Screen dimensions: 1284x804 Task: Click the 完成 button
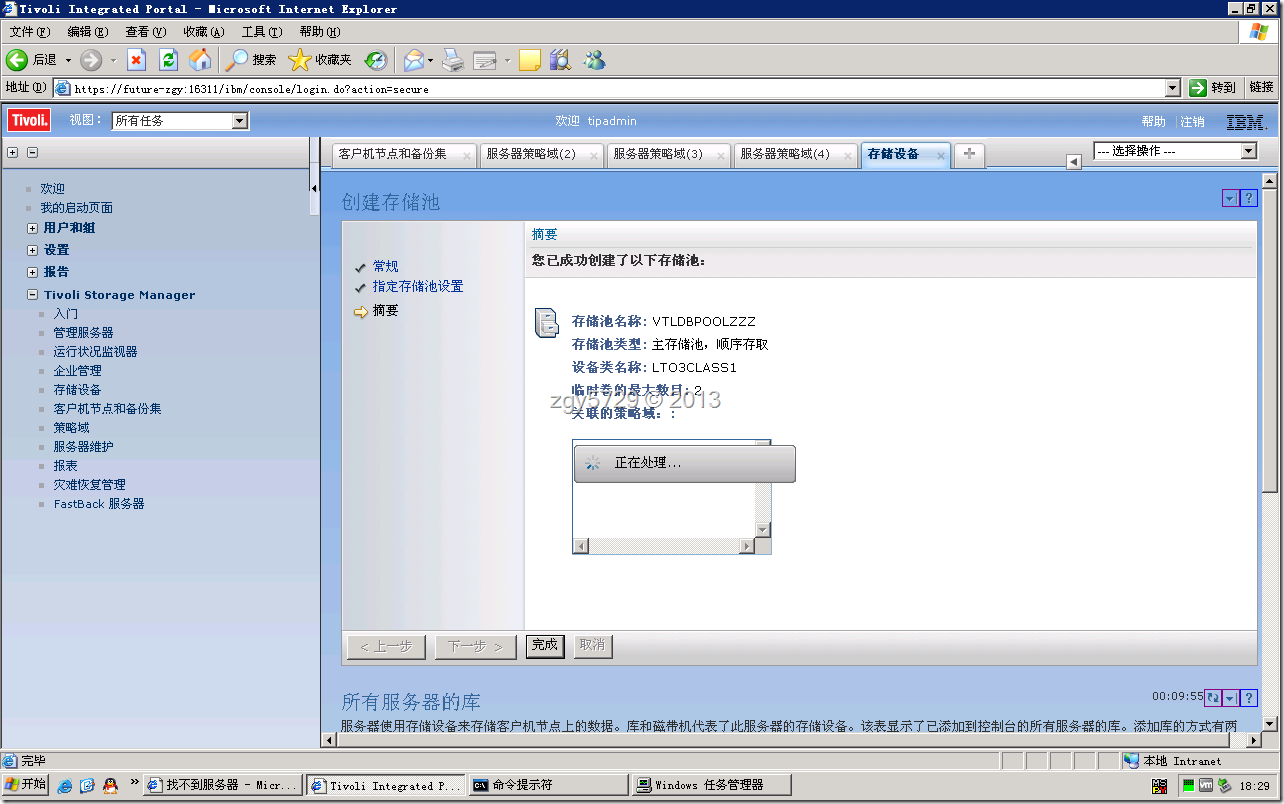point(545,645)
